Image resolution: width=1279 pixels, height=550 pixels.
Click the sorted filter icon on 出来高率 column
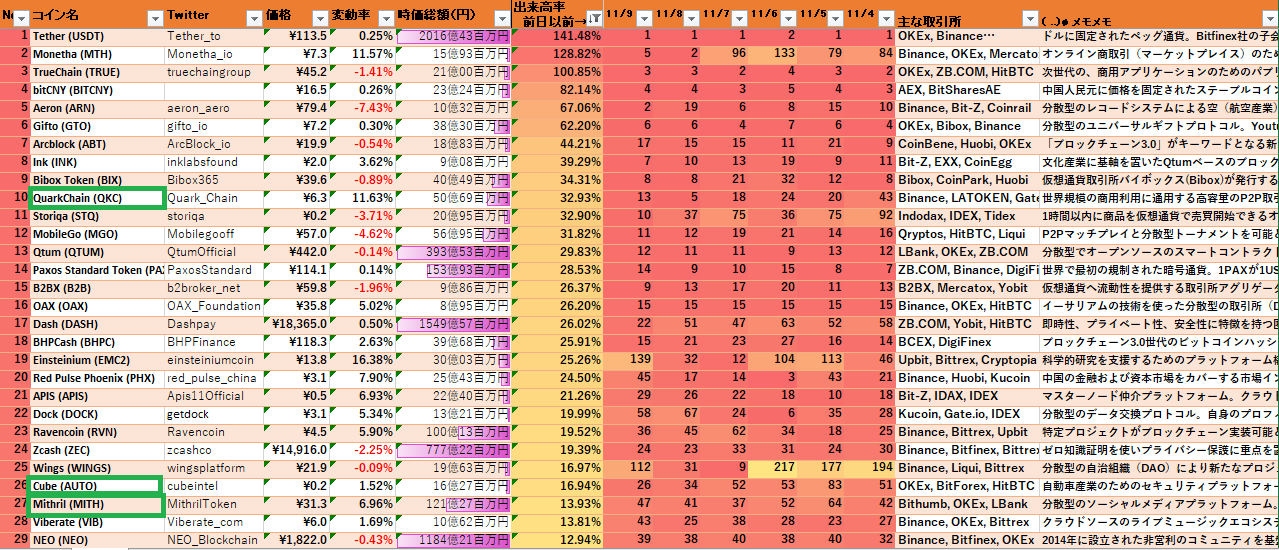click(594, 18)
